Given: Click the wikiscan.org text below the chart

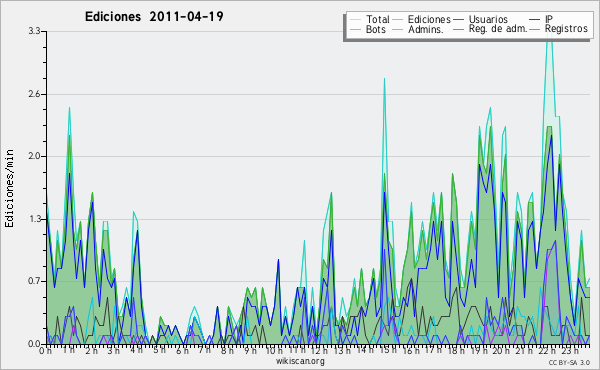Looking at the screenshot, I should coord(300,361).
